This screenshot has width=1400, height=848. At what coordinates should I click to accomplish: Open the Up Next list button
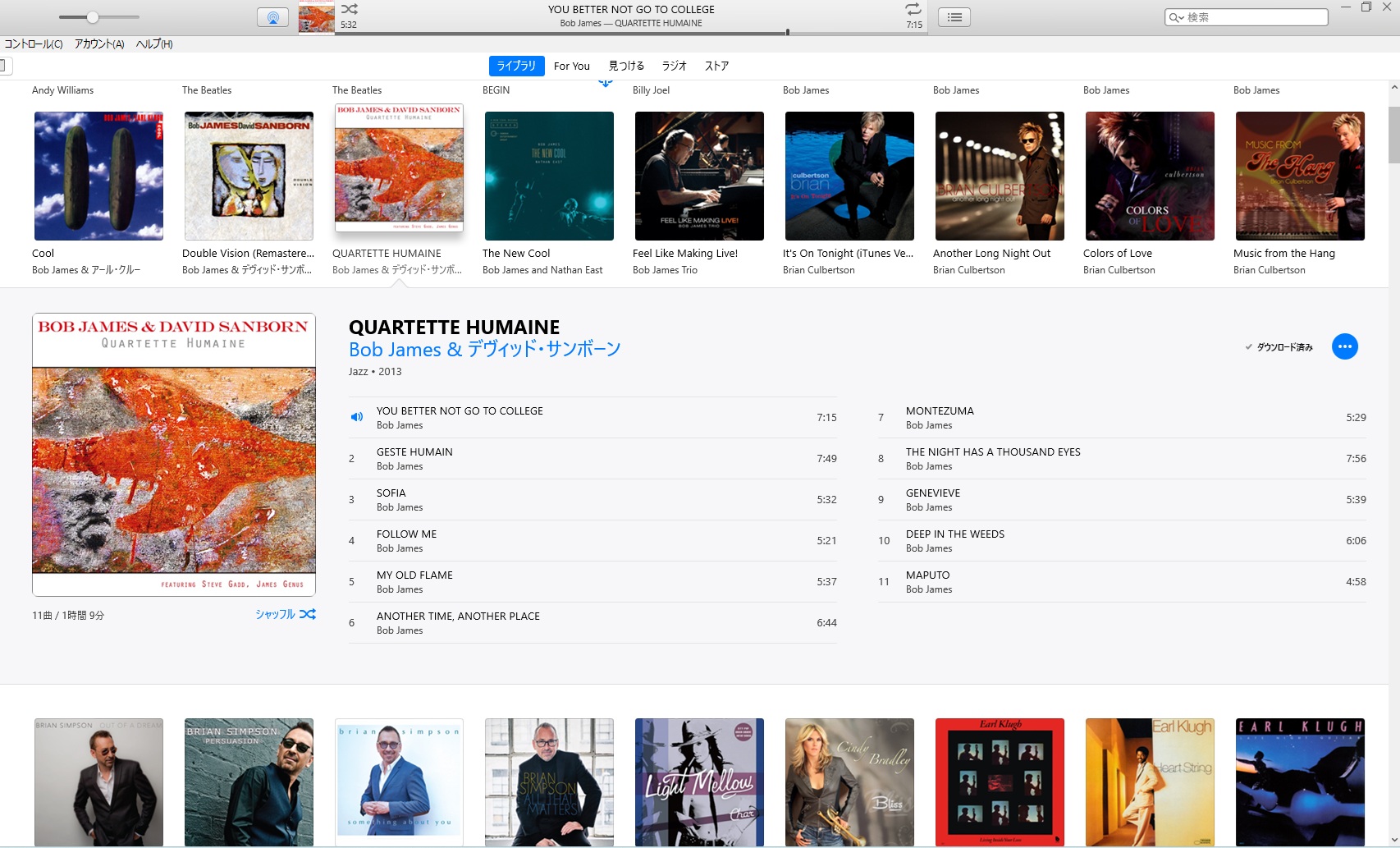pyautogui.click(x=954, y=17)
